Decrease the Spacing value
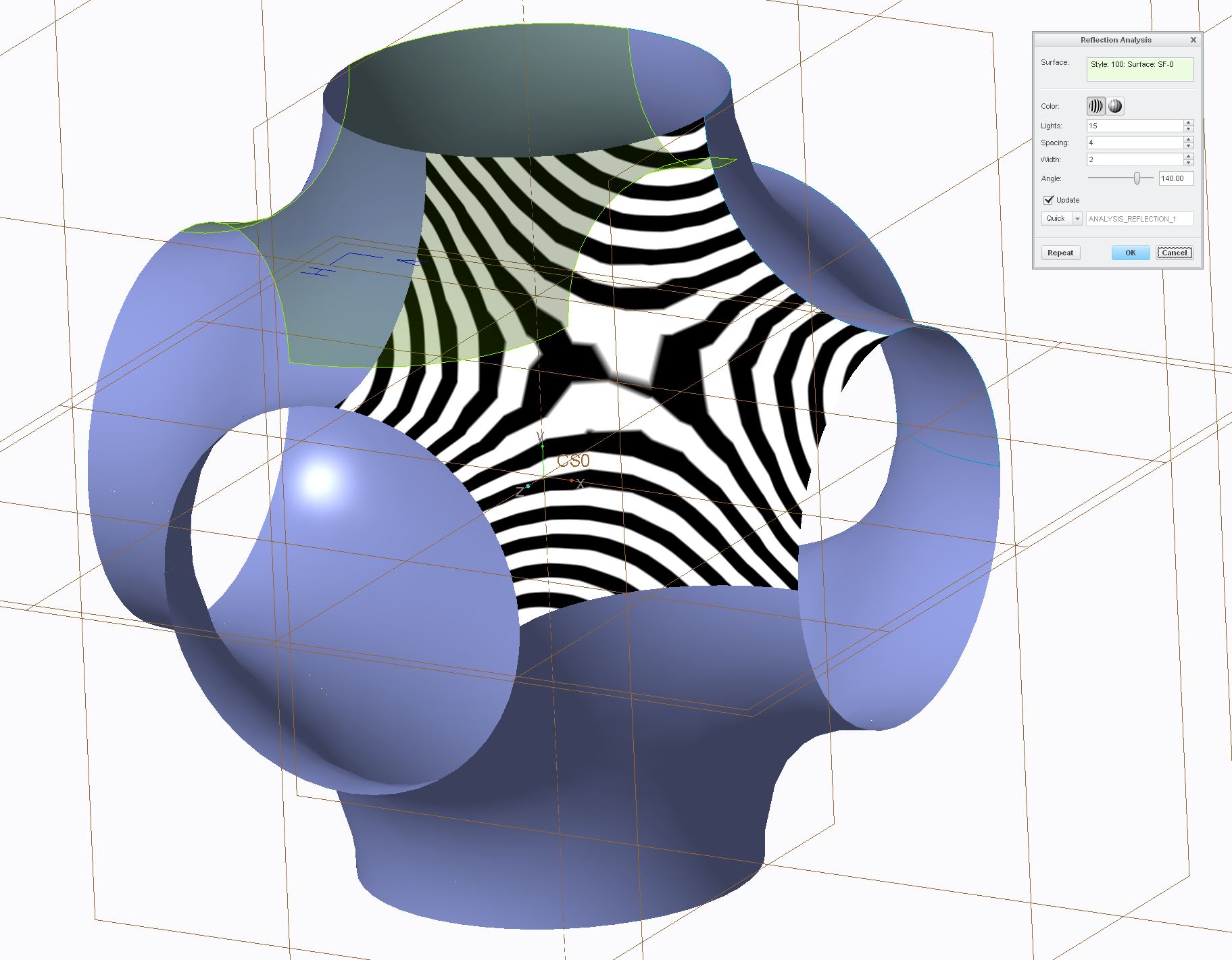This screenshot has height=960, width=1232. pyautogui.click(x=1189, y=146)
